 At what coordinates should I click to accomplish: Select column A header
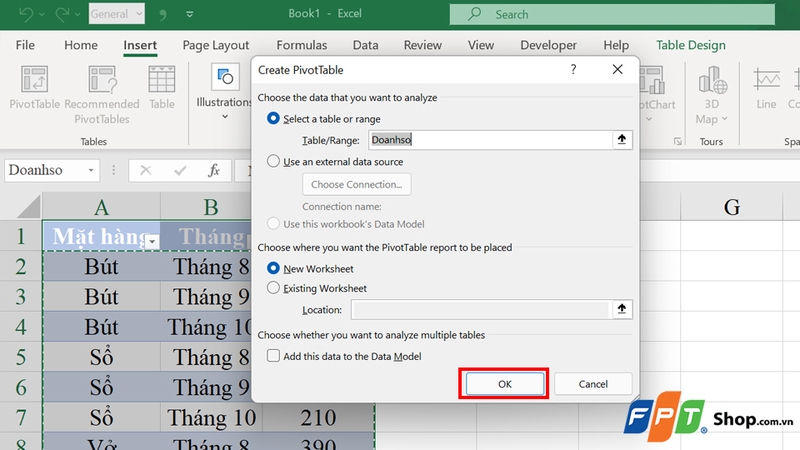click(x=102, y=207)
